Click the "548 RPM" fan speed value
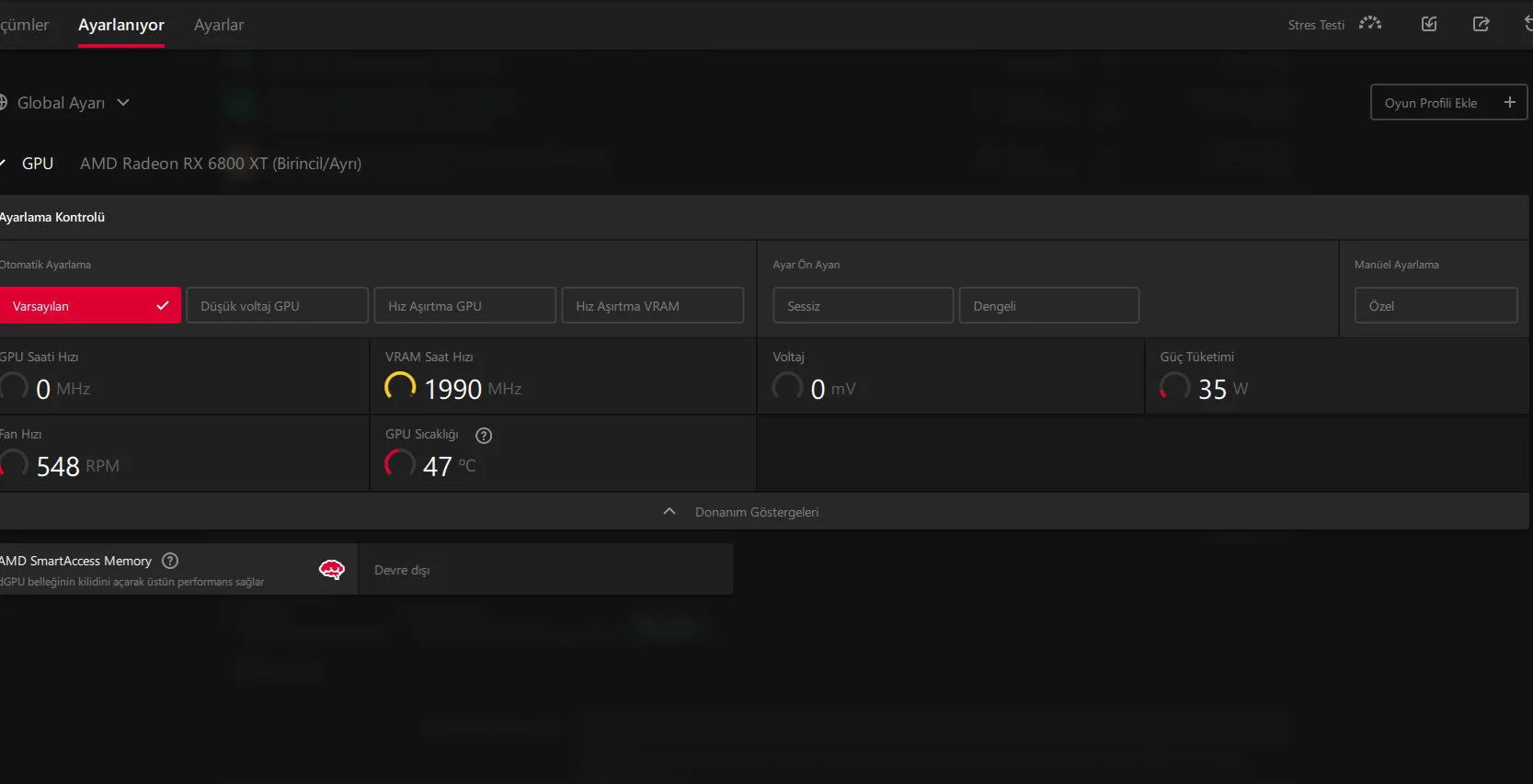 click(x=78, y=467)
